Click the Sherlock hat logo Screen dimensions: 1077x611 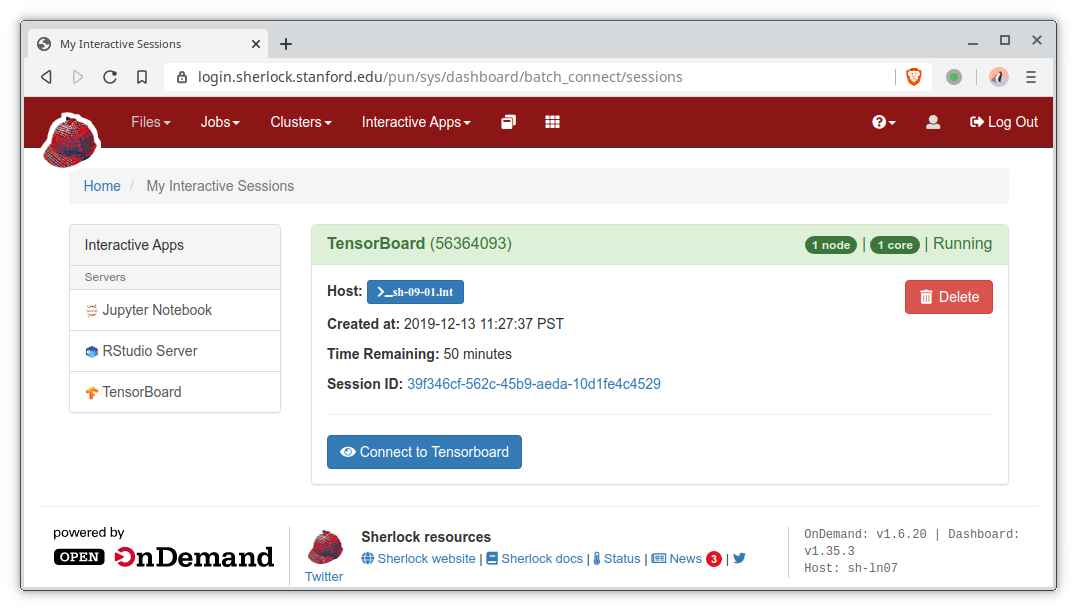point(71,141)
